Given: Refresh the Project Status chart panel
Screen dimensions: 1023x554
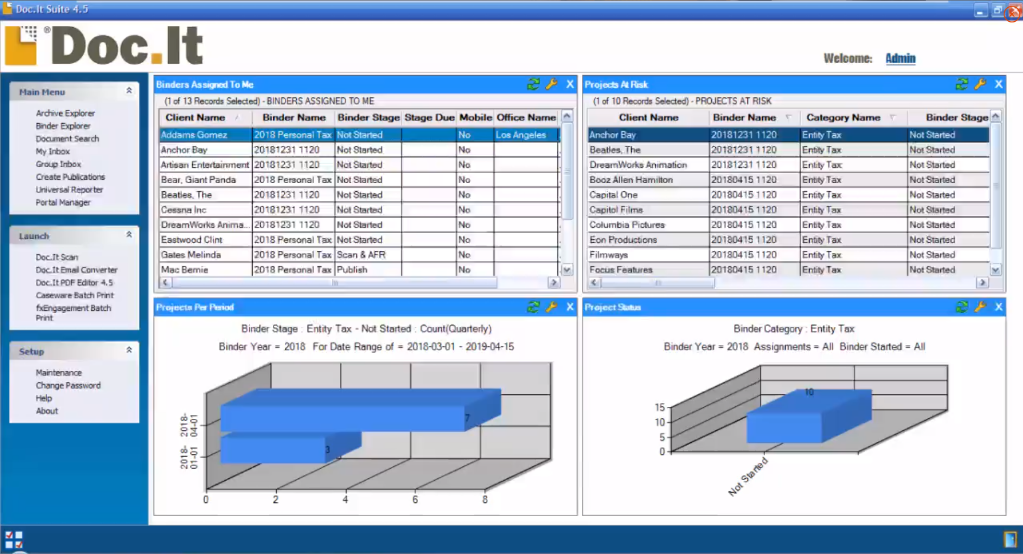Looking at the screenshot, I should [x=962, y=307].
